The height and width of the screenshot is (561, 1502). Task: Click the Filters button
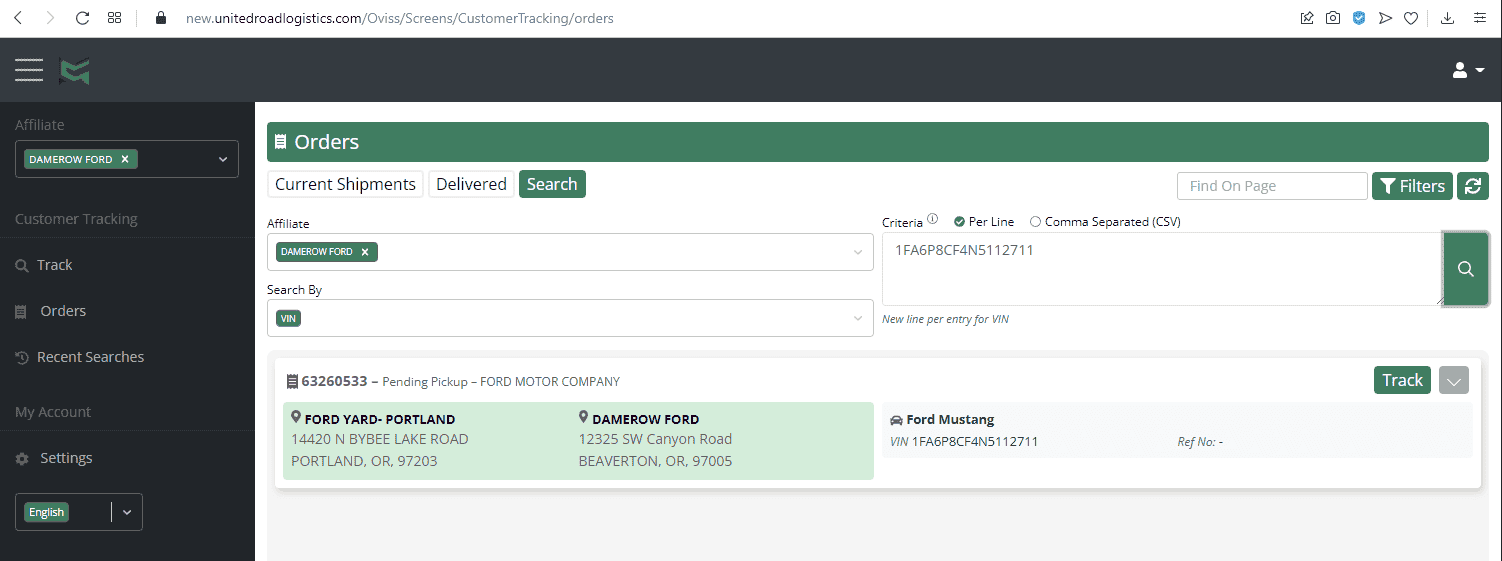[1412, 186]
